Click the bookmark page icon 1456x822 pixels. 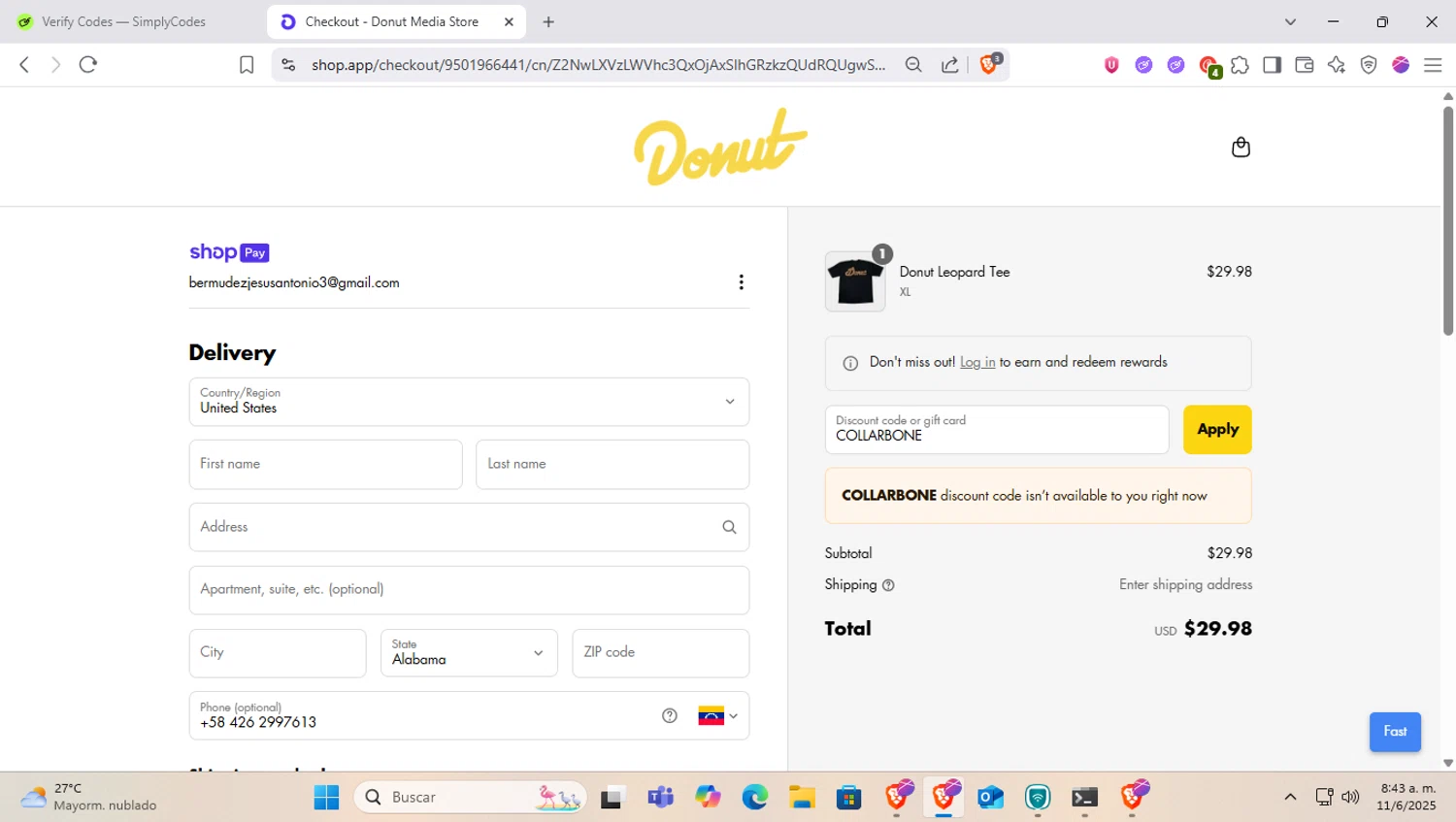pyautogui.click(x=247, y=65)
